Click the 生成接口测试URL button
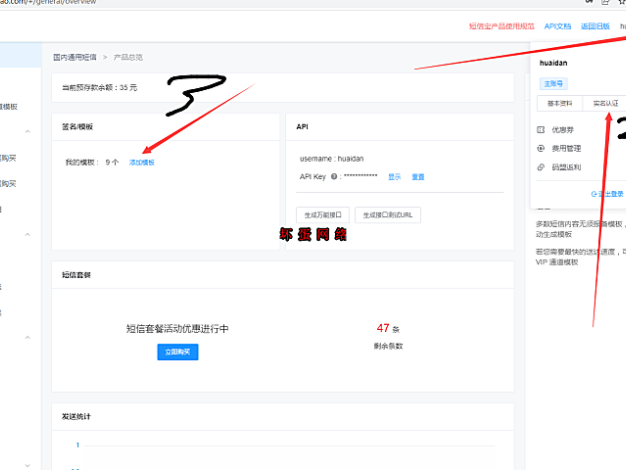626x470 pixels. point(388,215)
